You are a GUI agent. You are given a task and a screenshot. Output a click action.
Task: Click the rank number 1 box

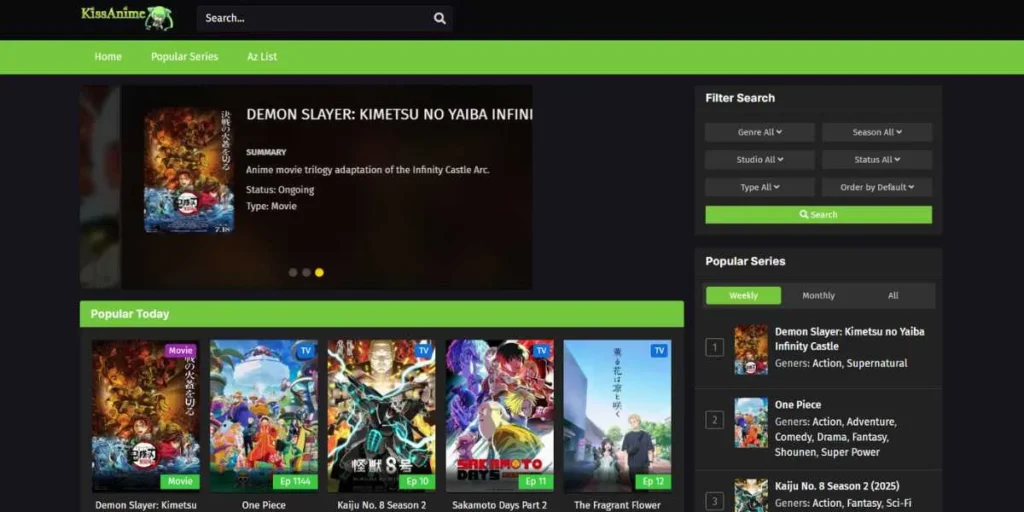point(714,347)
